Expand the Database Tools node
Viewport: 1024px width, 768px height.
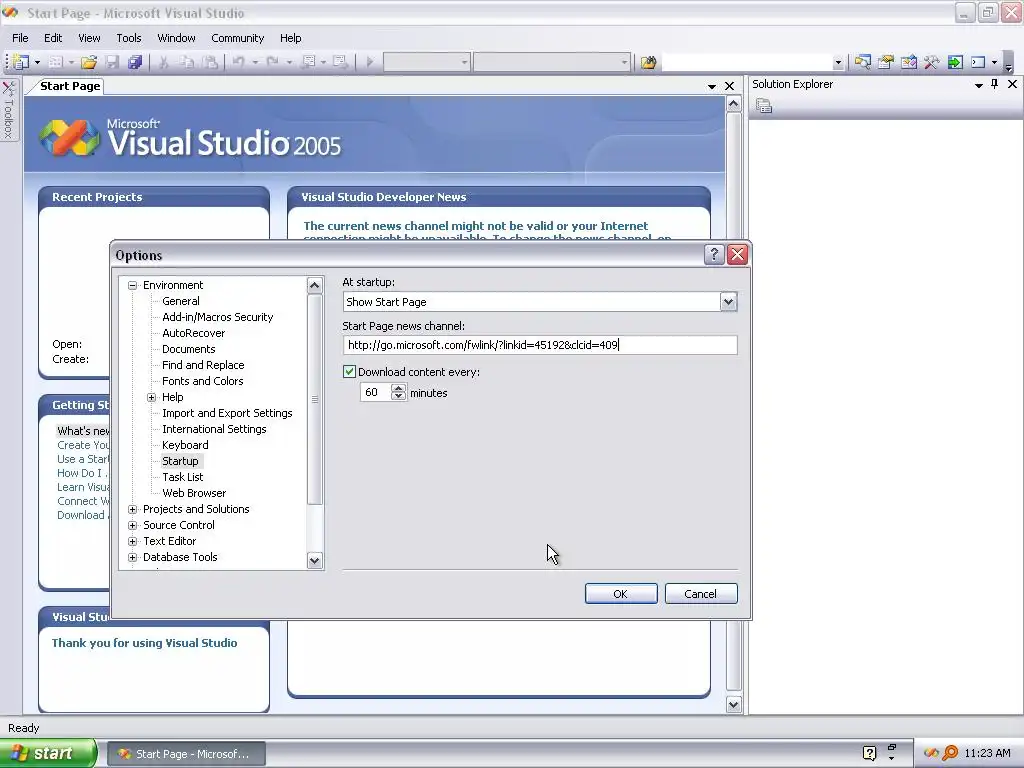(133, 557)
